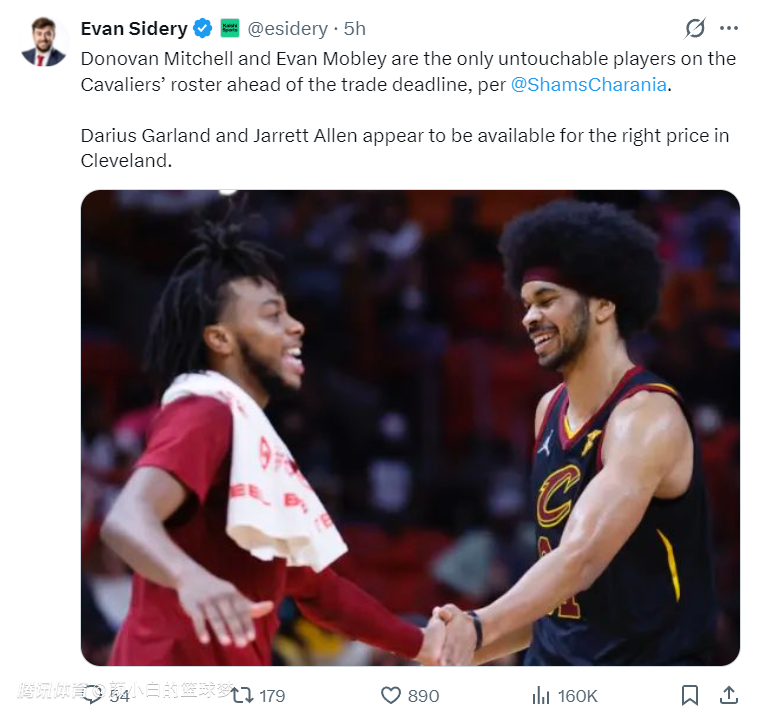759x714 pixels.
Task: Click the 160K views count
Action: (577, 695)
